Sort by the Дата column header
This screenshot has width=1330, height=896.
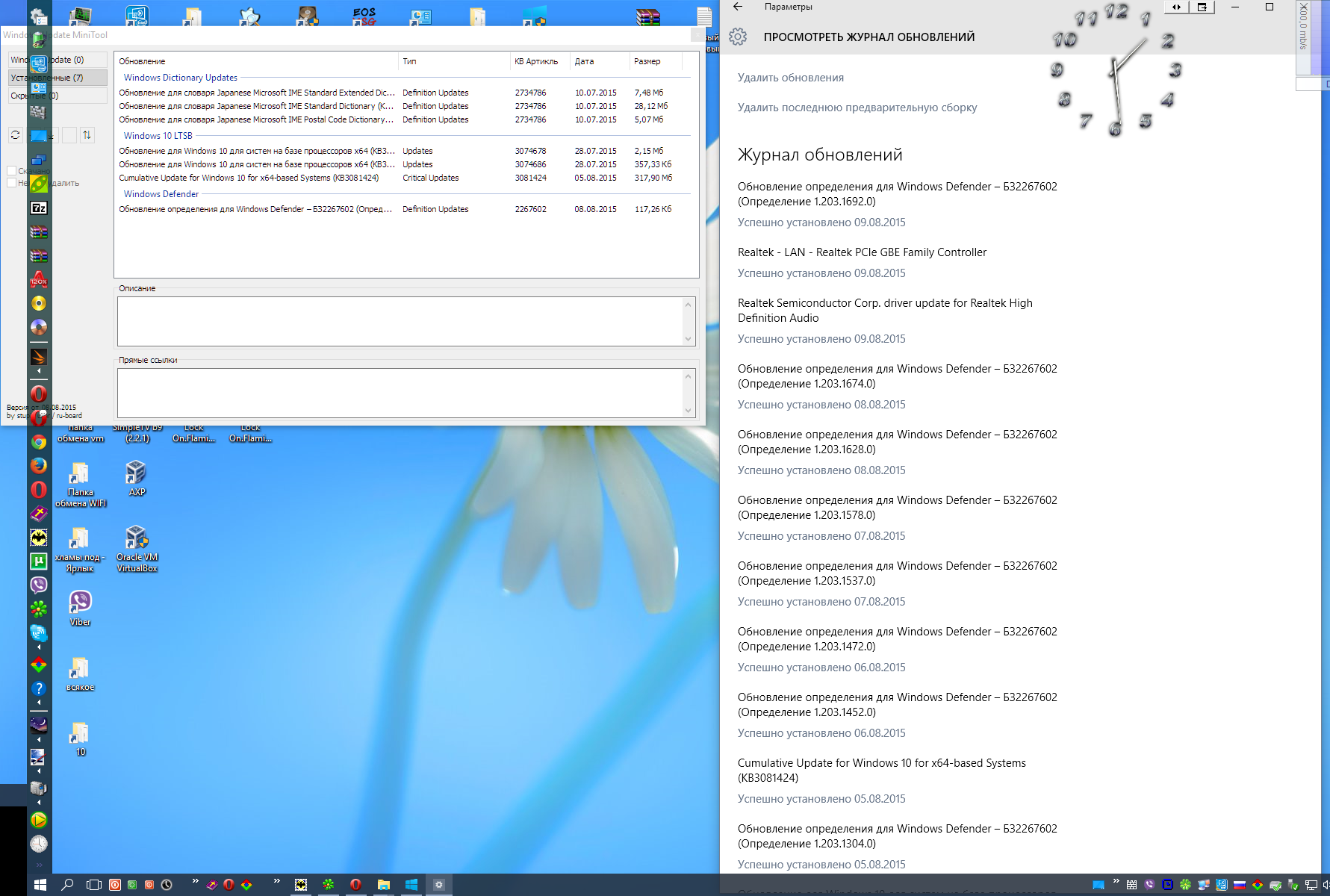(600, 61)
